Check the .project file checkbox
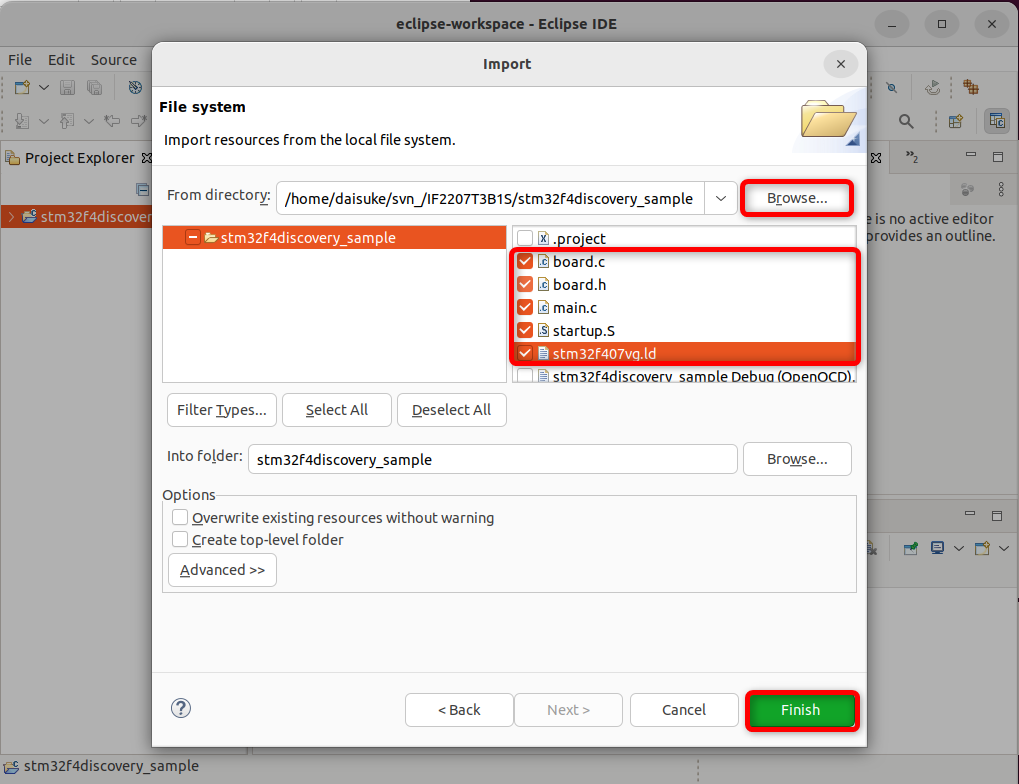The width and height of the screenshot is (1019, 784). tap(525, 239)
